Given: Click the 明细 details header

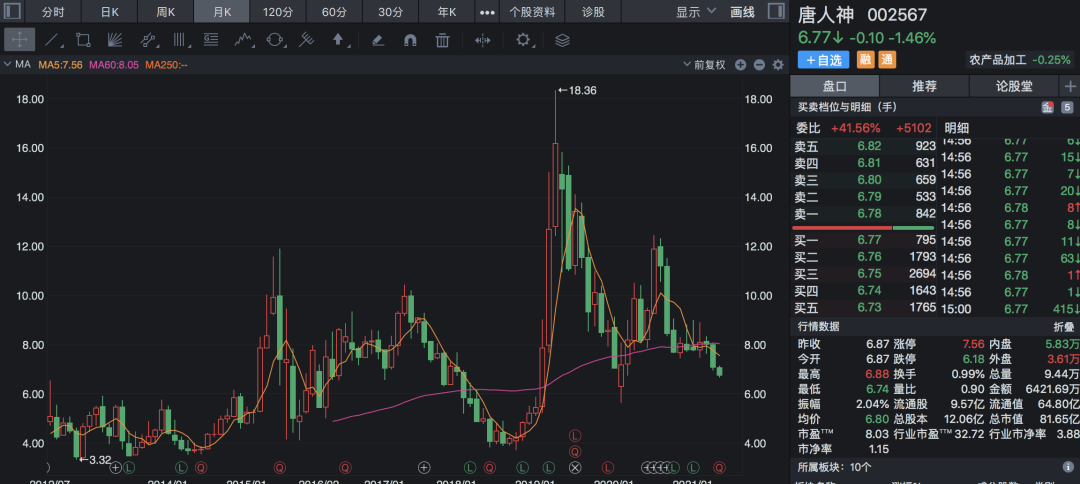Looking at the screenshot, I should [x=956, y=127].
